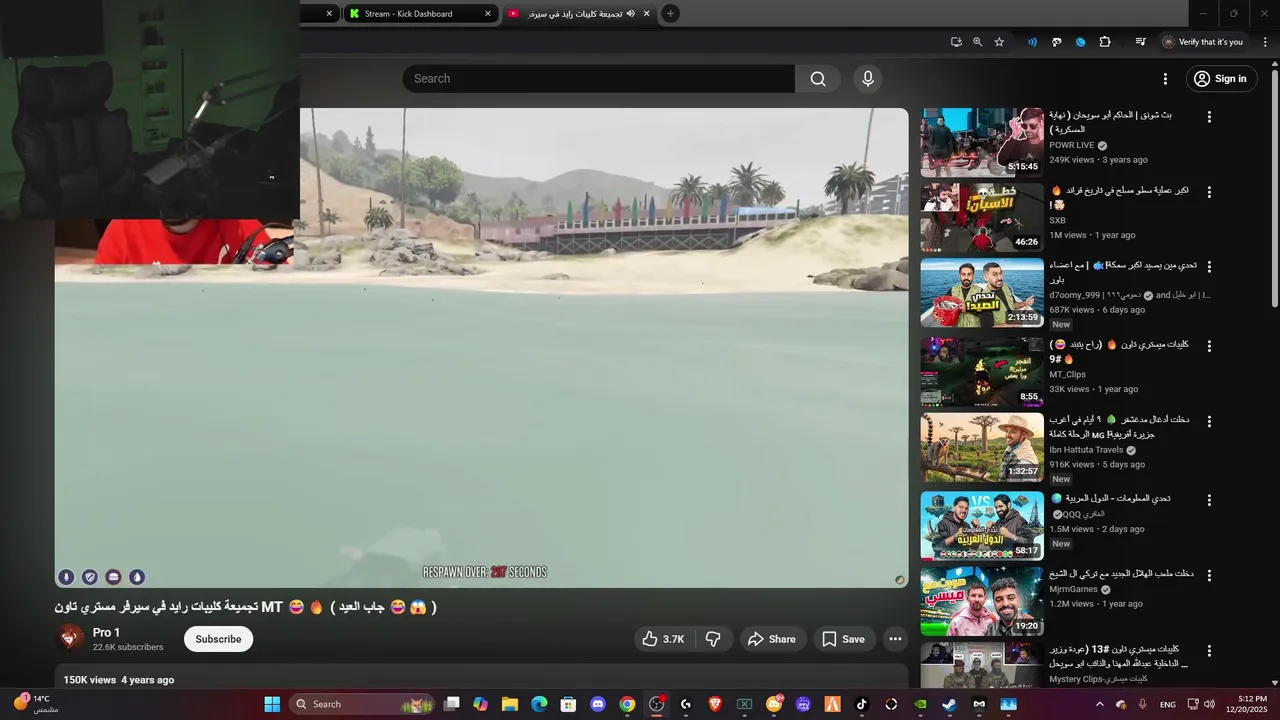The width and height of the screenshot is (1280, 720).
Task: Click the page vertical scrollbar
Action: pos(1274,186)
